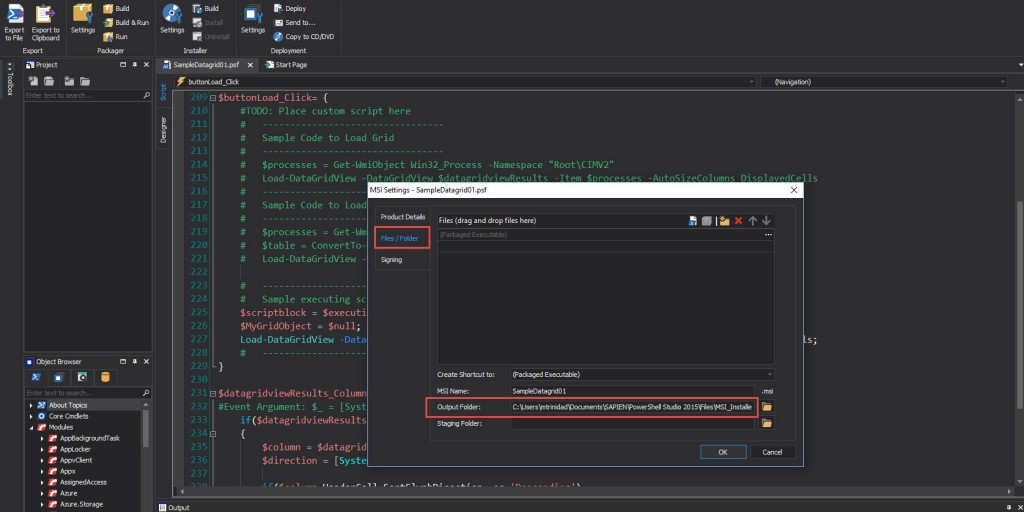The image size is (1024, 512).
Task: Click add folder icon in Files toolbar
Action: coord(724,221)
